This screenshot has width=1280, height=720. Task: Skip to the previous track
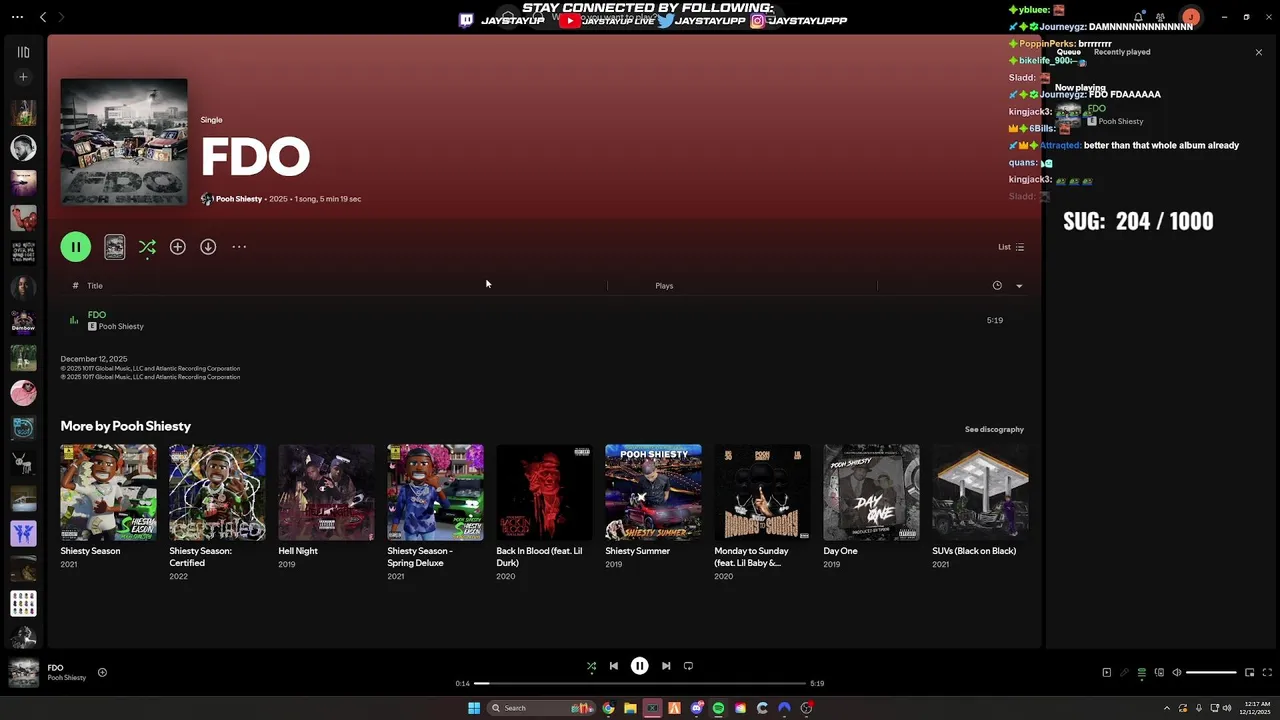click(614, 666)
